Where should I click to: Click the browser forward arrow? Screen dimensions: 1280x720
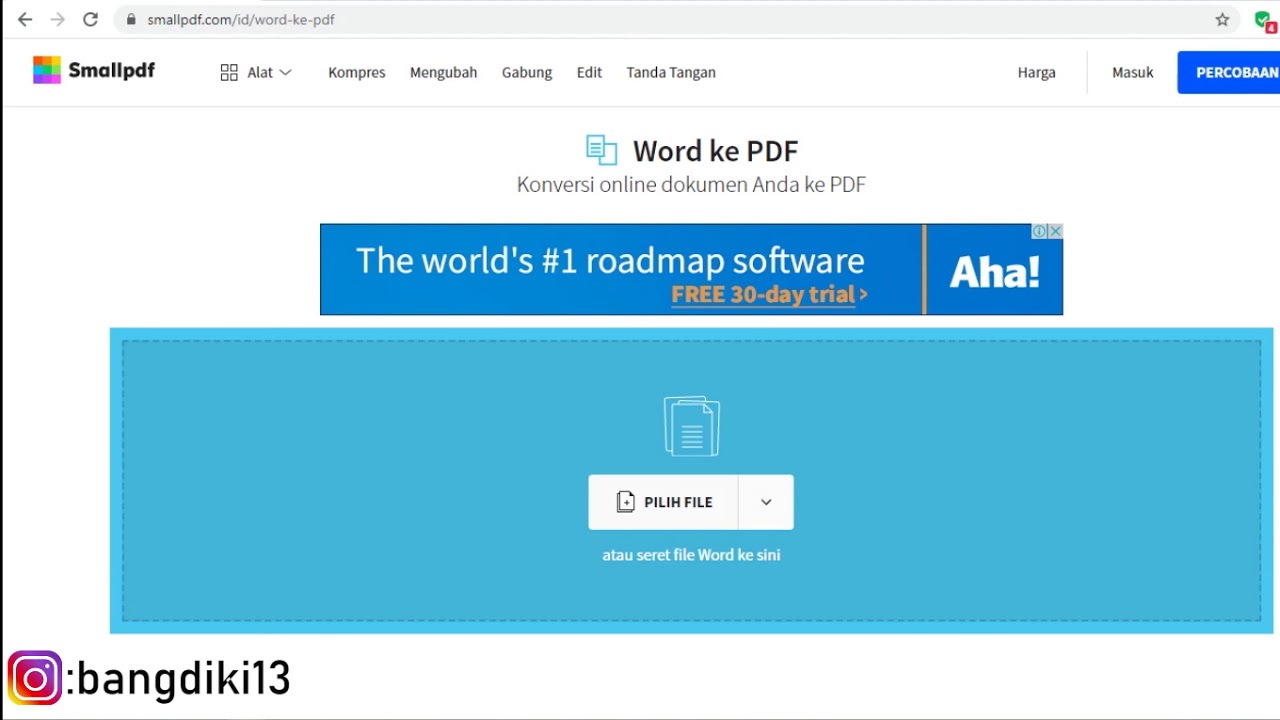click(57, 20)
